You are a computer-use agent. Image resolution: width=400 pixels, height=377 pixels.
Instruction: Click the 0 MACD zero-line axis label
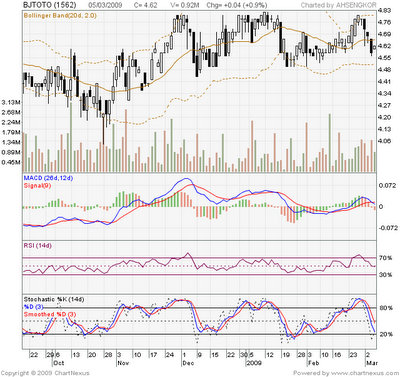pos(380,206)
